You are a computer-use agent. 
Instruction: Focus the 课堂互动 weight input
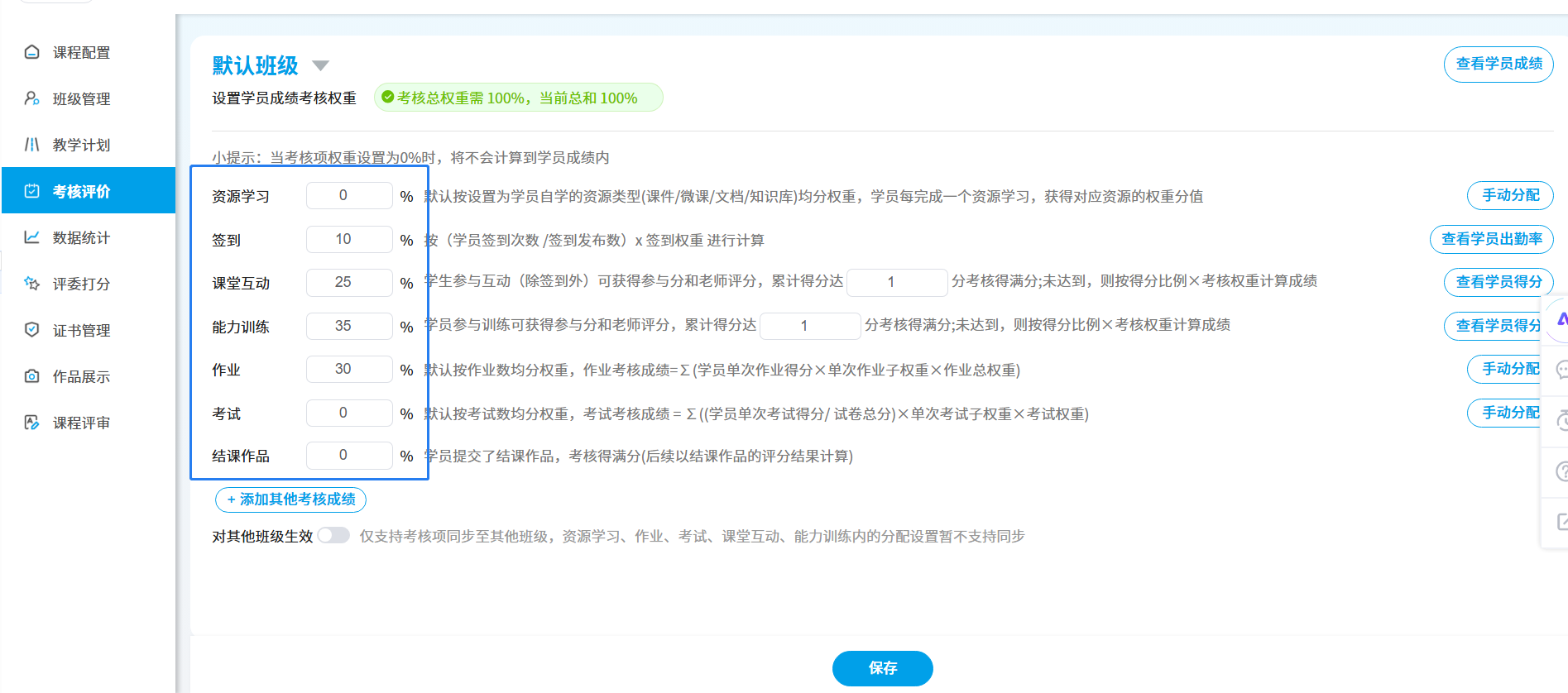(x=349, y=282)
